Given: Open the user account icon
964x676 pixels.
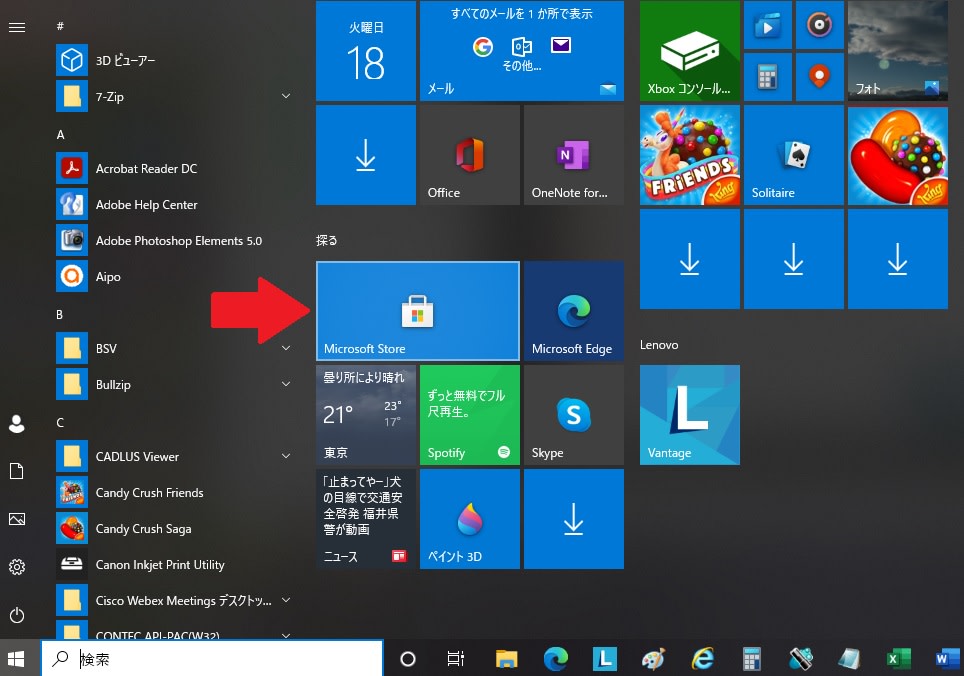Looking at the screenshot, I should point(17,423).
